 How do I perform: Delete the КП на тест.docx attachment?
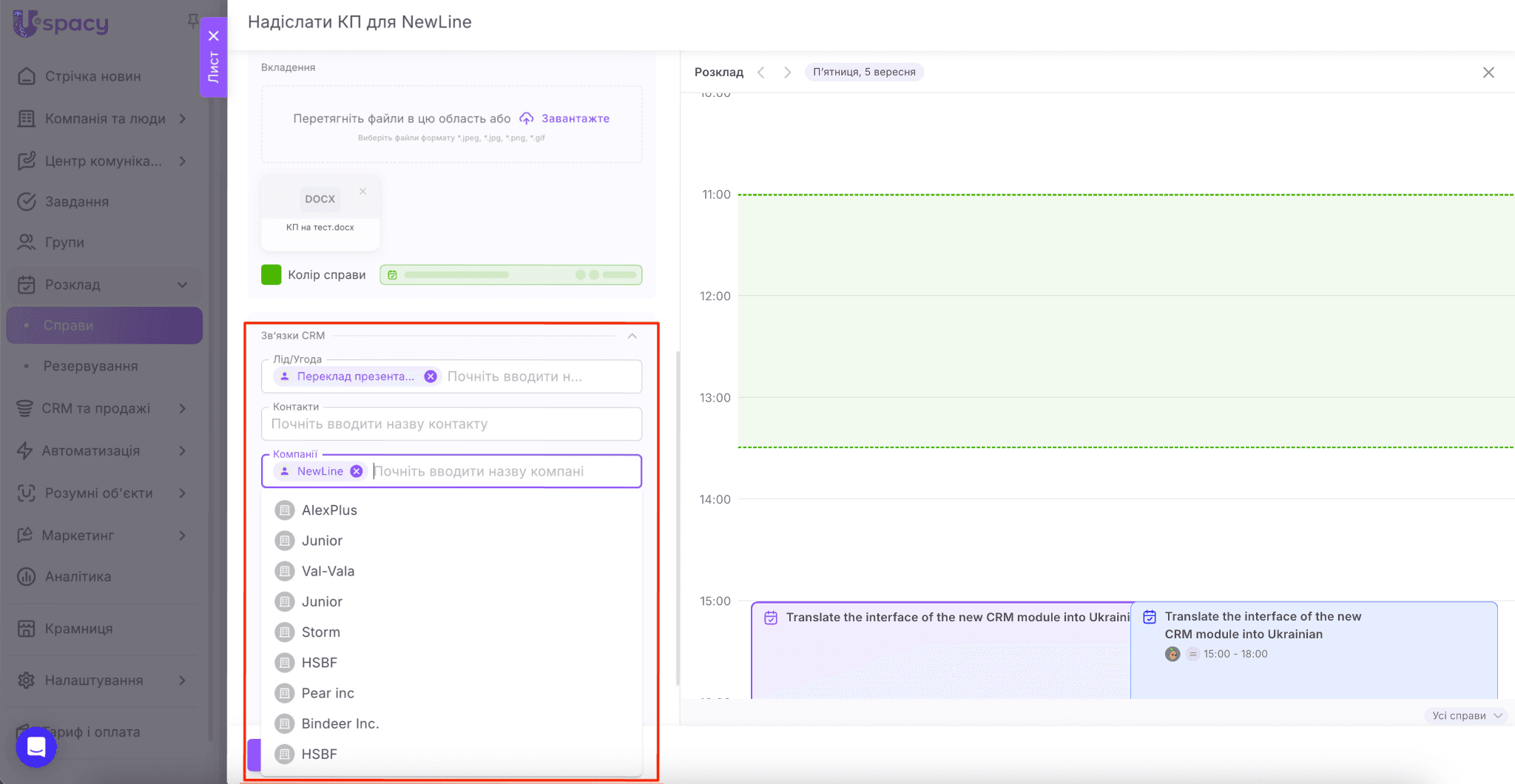(x=362, y=192)
